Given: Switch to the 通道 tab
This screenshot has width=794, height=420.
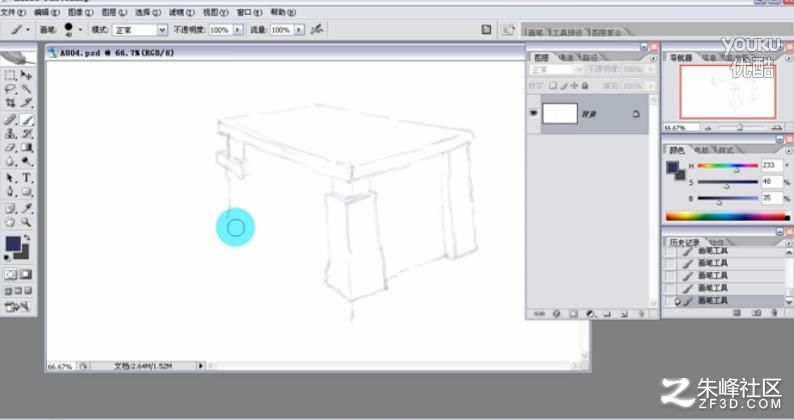Looking at the screenshot, I should pos(566,58).
